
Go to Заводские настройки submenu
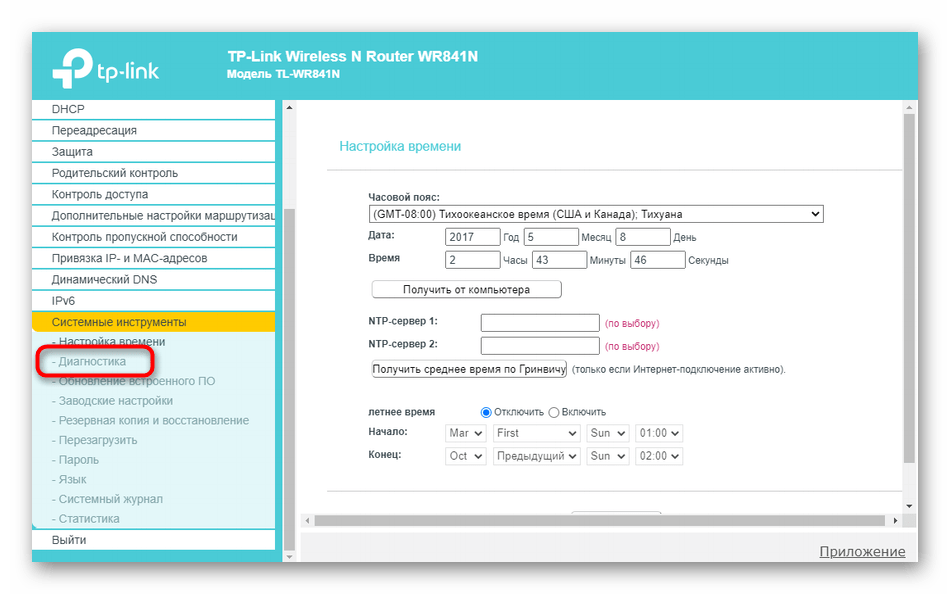tap(115, 401)
